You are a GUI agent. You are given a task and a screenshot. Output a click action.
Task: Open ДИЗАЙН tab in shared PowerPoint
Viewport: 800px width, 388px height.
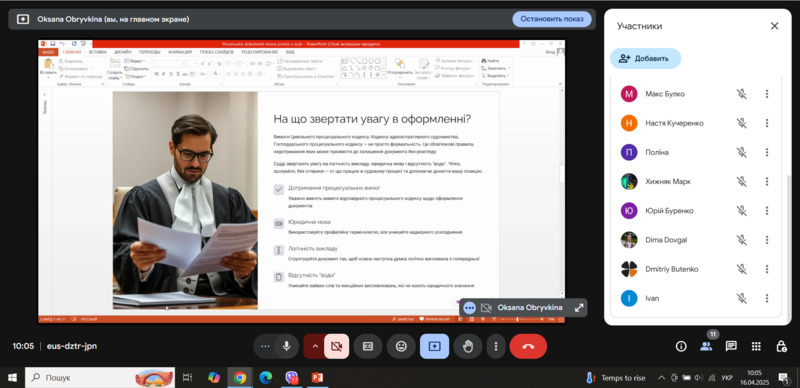[122, 52]
